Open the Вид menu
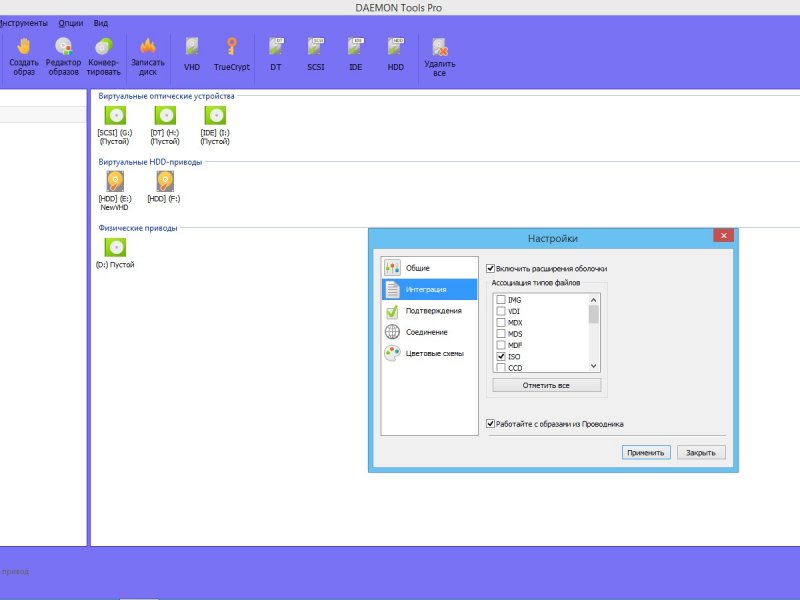 tap(101, 23)
